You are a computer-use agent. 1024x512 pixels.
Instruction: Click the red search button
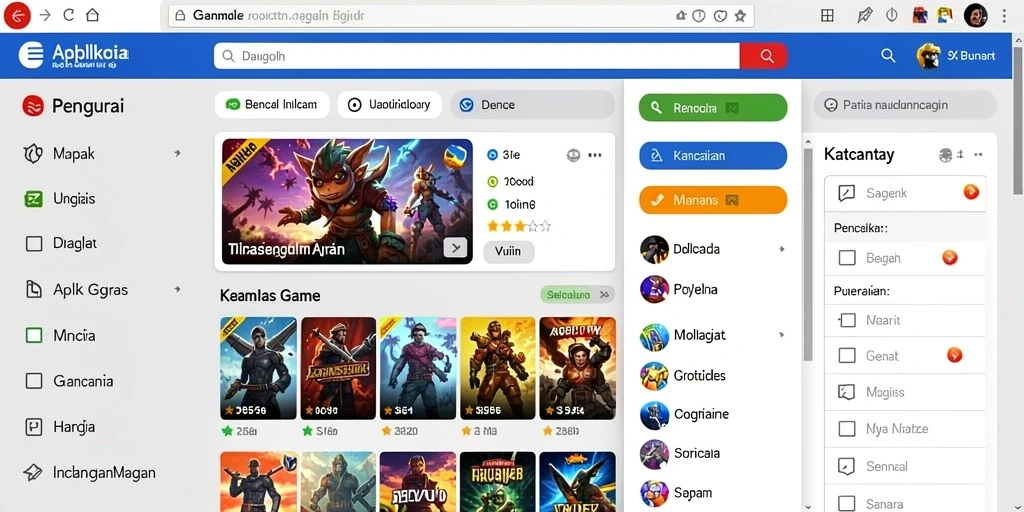(763, 56)
